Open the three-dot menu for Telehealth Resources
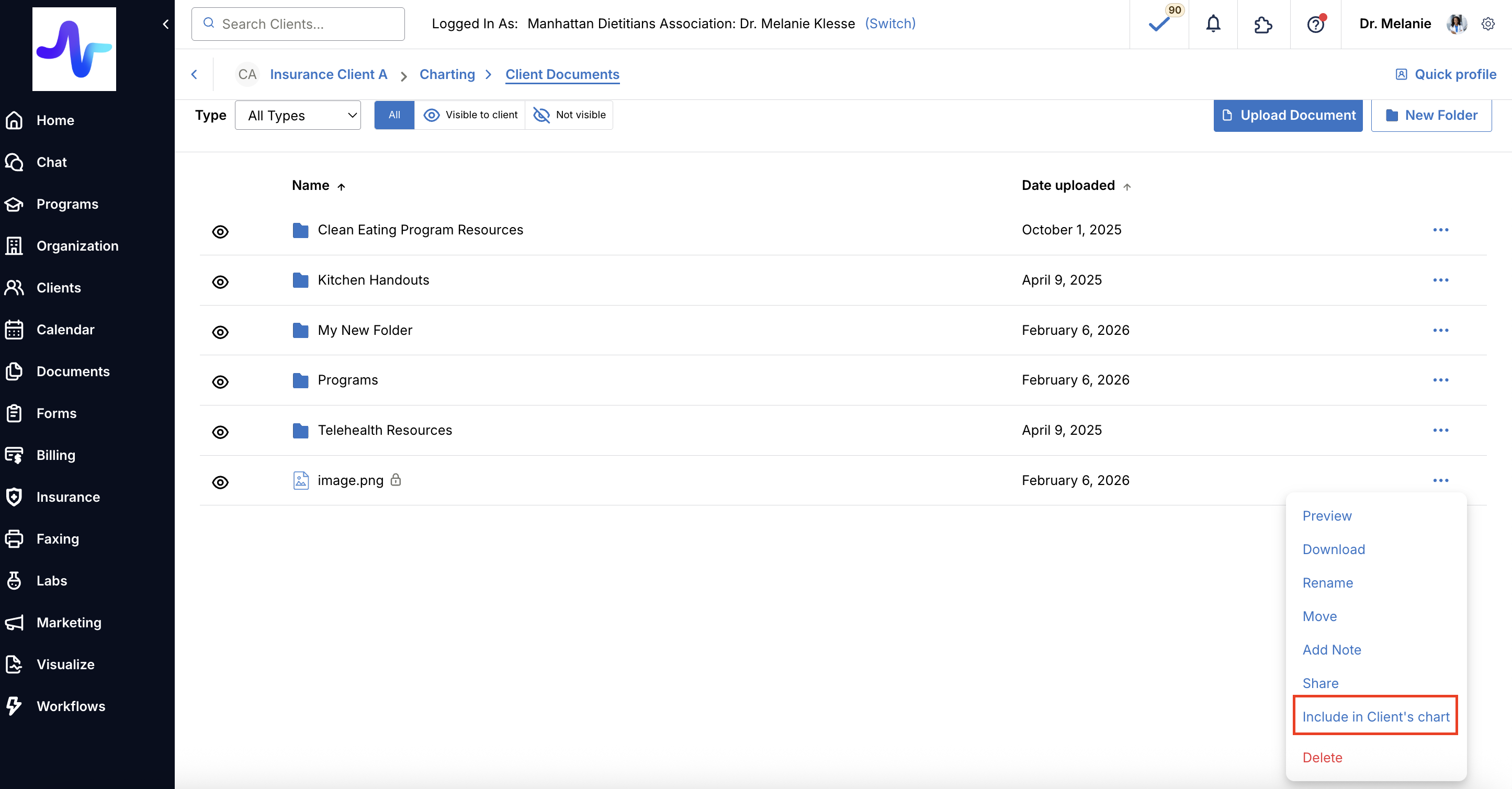The width and height of the screenshot is (1512, 789). click(x=1440, y=430)
